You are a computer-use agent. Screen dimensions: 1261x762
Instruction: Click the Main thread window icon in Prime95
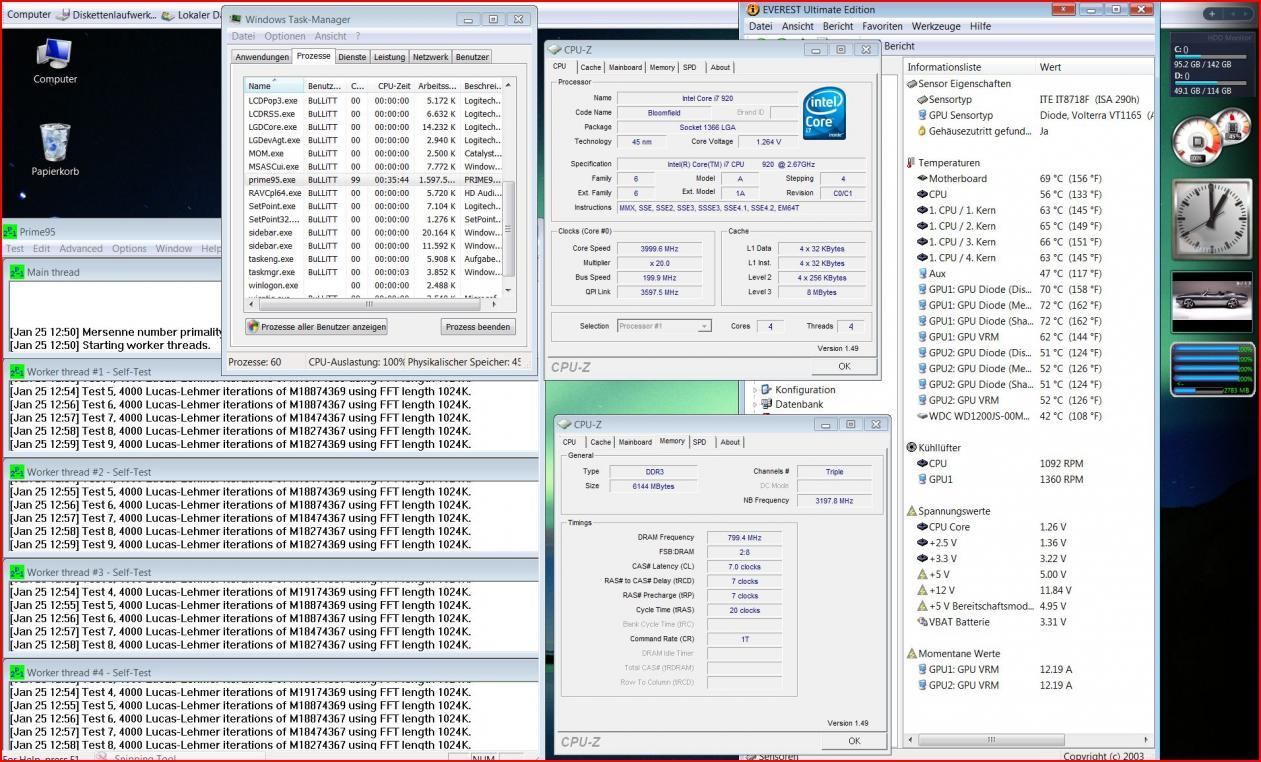[17, 271]
